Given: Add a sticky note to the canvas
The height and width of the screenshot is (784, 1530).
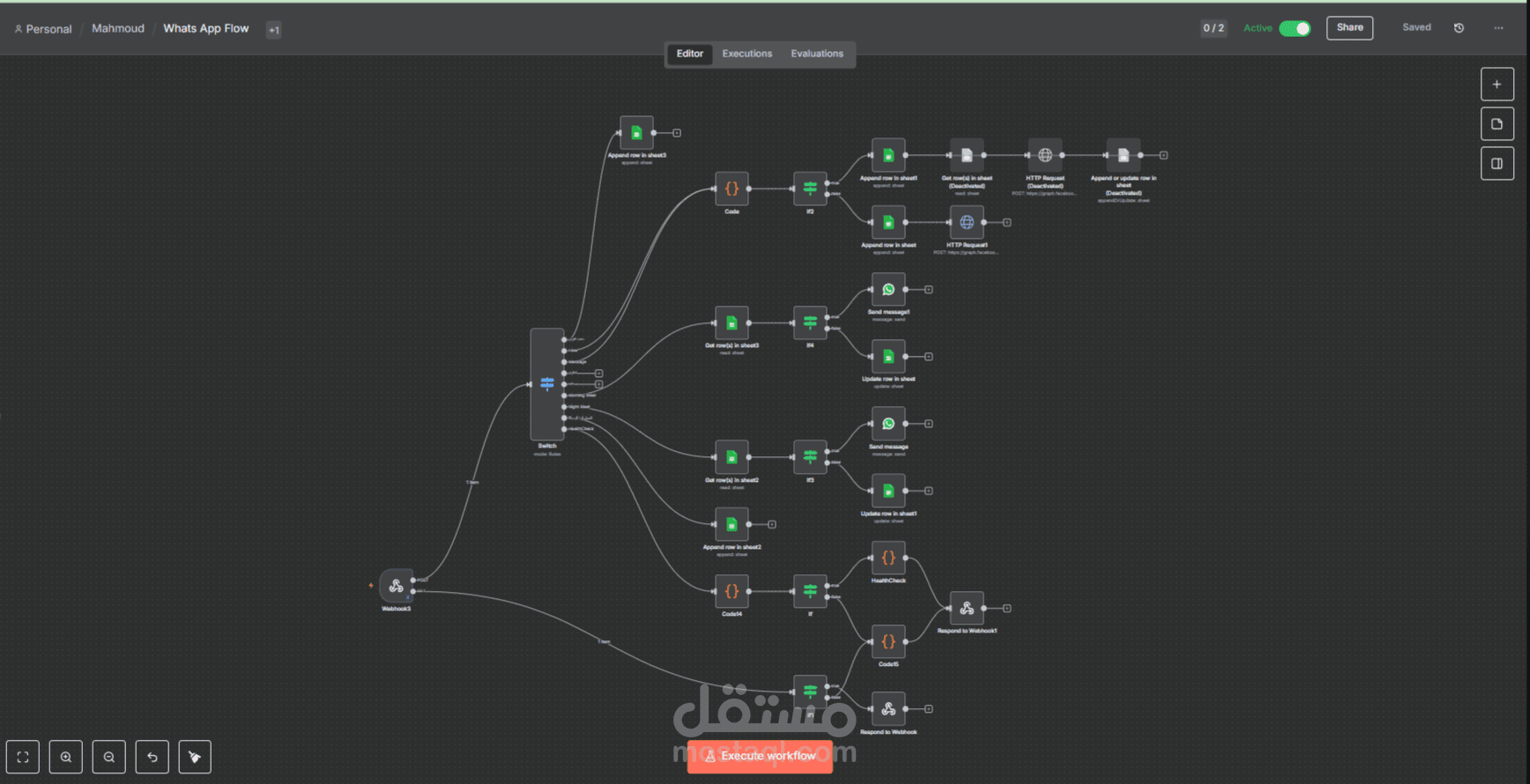Looking at the screenshot, I should (x=1497, y=124).
